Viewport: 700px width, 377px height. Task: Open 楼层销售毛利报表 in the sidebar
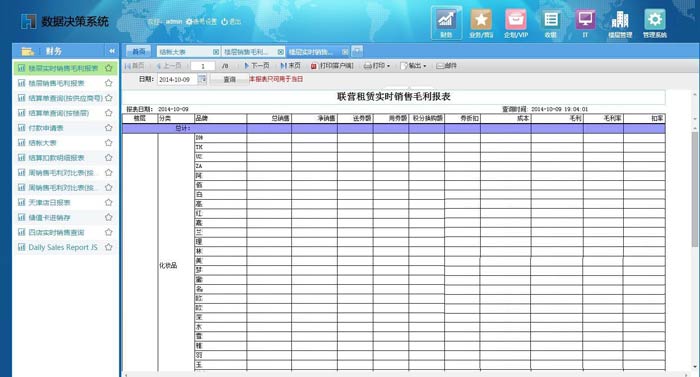pyautogui.click(x=56, y=83)
